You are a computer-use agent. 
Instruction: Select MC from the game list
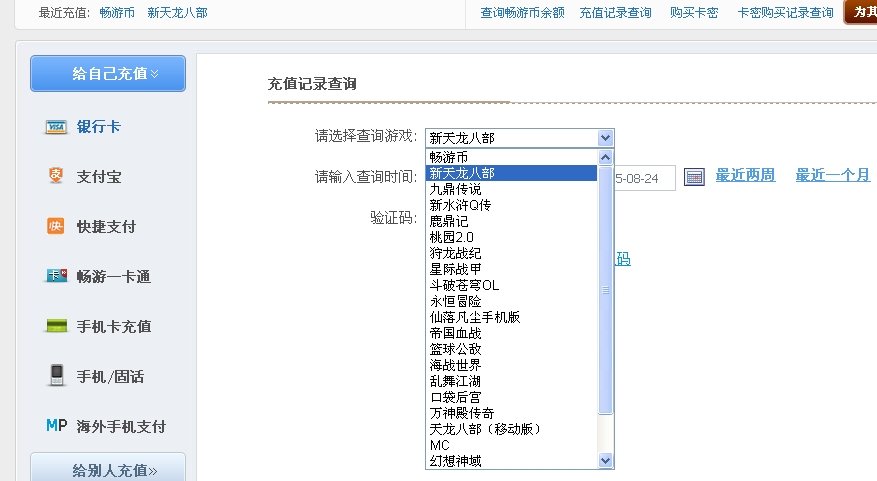pyautogui.click(x=511, y=445)
